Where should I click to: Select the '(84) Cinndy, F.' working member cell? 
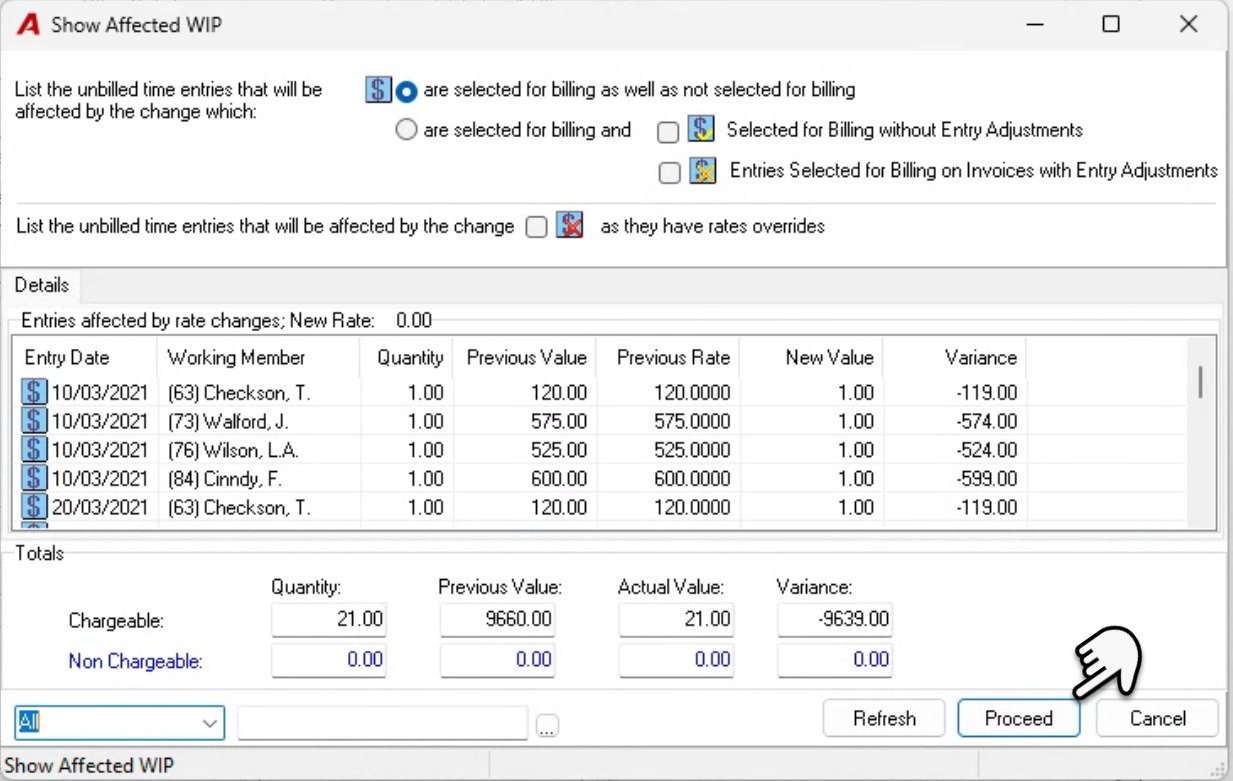point(225,479)
